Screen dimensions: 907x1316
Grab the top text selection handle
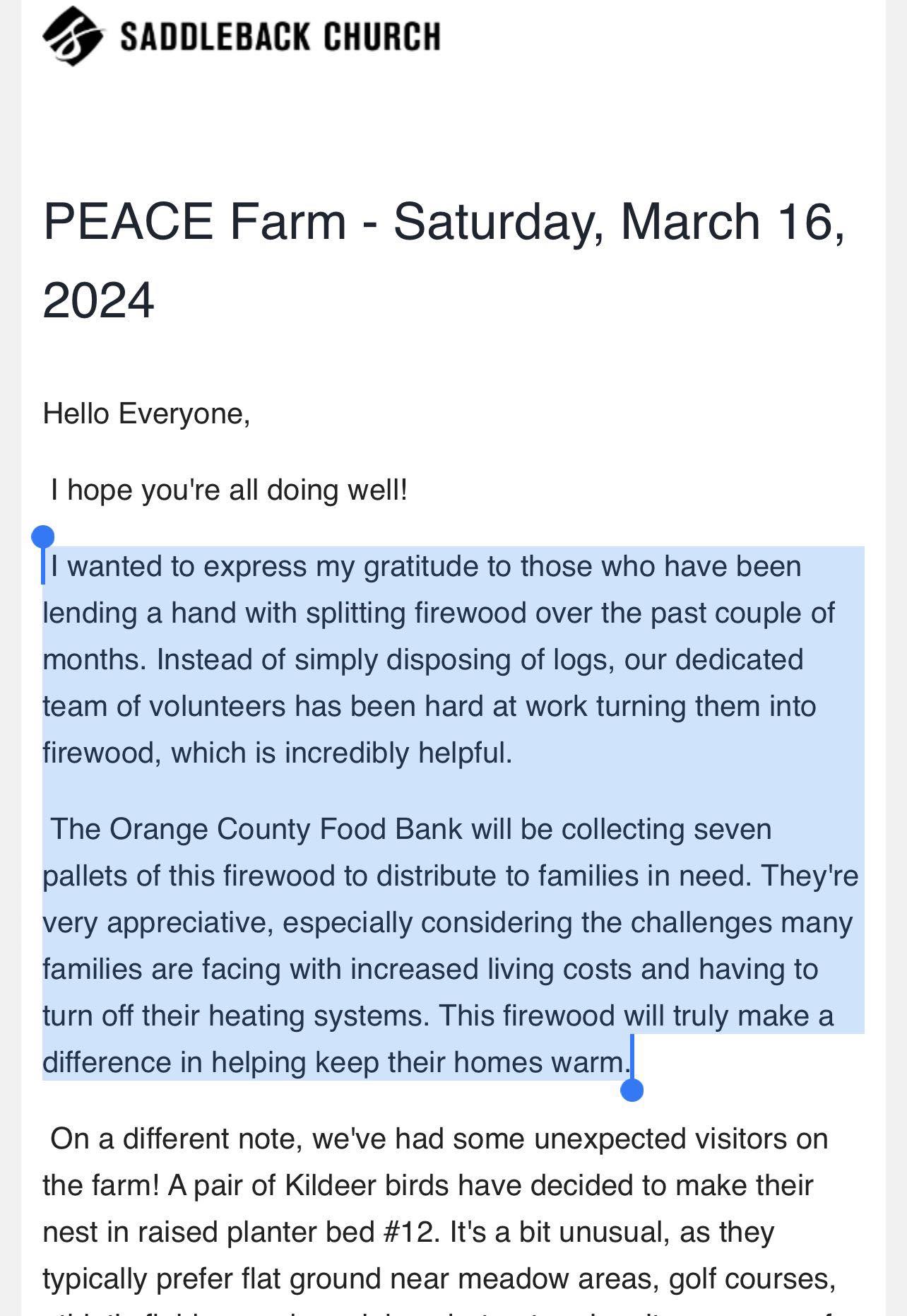coord(43,537)
